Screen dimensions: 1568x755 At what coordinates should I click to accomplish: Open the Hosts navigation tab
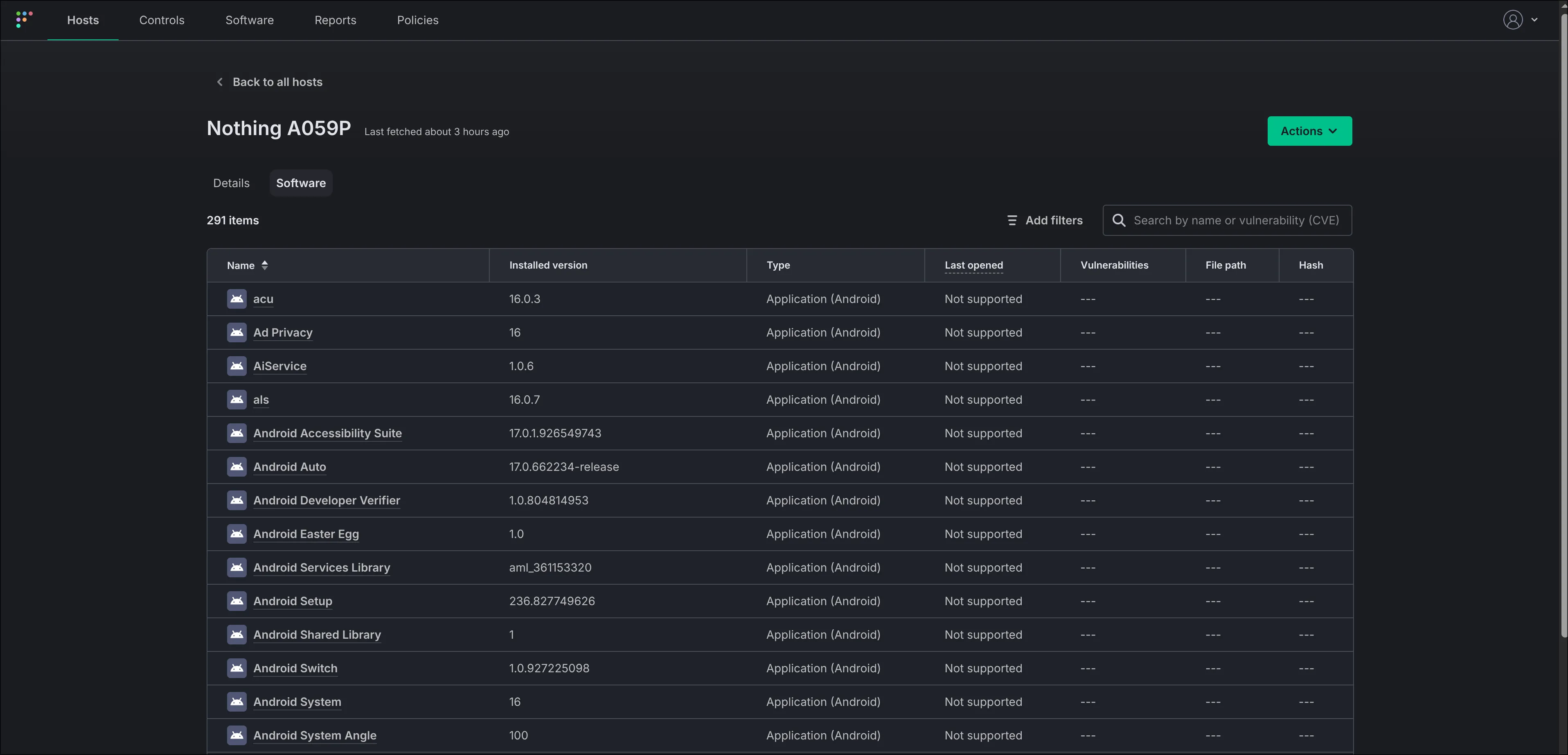(83, 20)
